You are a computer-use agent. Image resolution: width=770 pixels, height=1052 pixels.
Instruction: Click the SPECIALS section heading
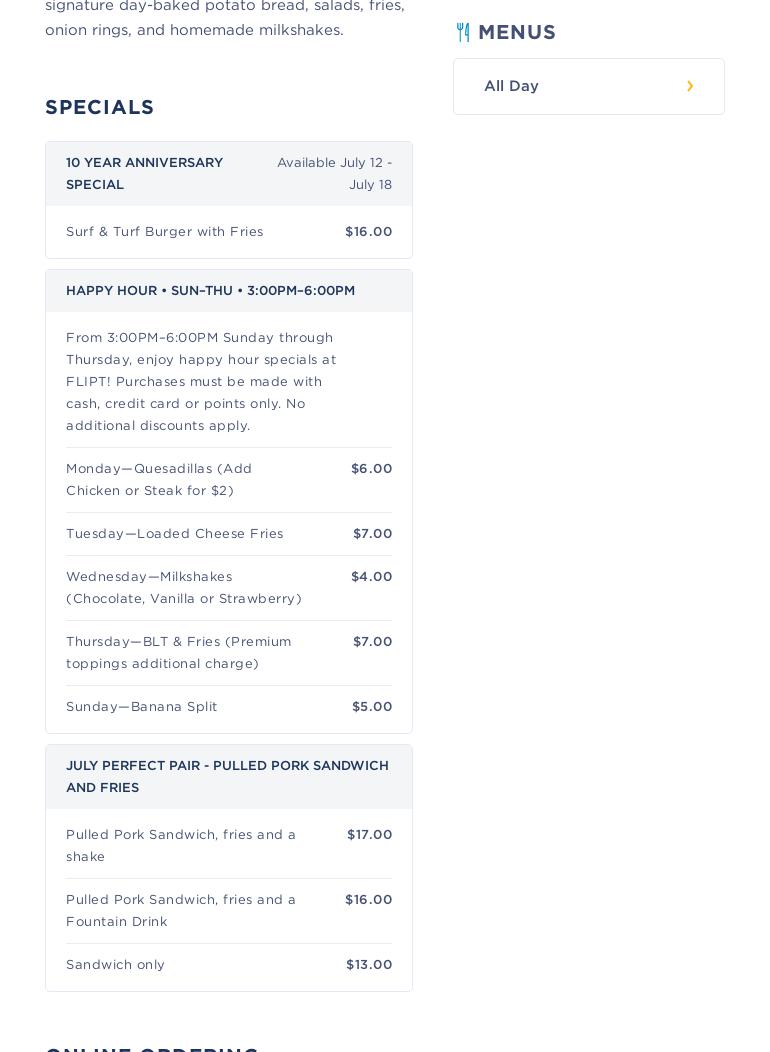100,108
